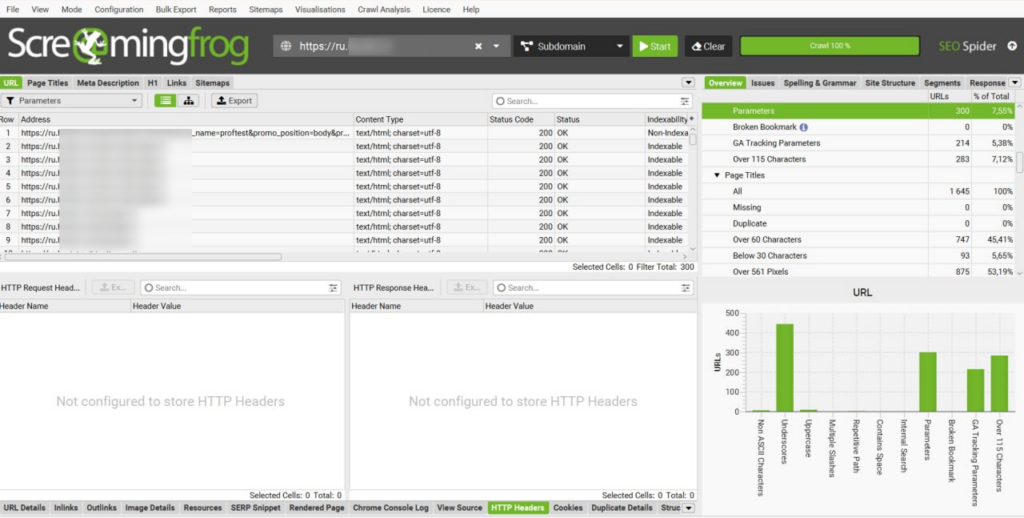Image resolution: width=1024 pixels, height=518 pixels.
Task: Switch to the Segments tab
Action: pyautogui.click(x=942, y=83)
